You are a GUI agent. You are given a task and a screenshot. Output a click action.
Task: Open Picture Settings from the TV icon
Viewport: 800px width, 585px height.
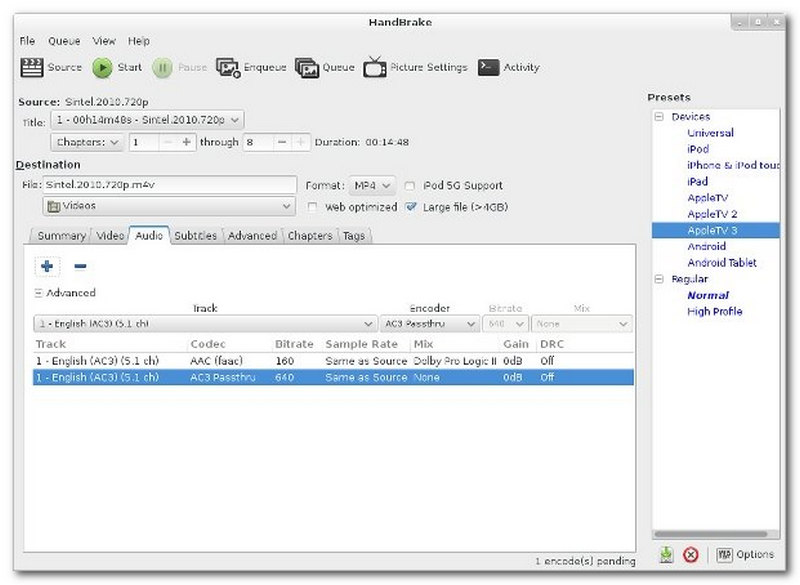click(x=375, y=68)
